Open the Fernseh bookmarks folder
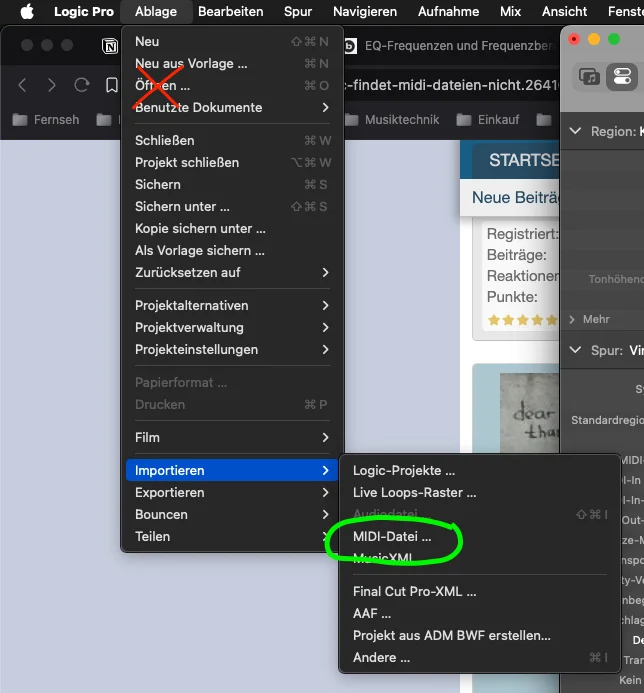 (x=46, y=120)
